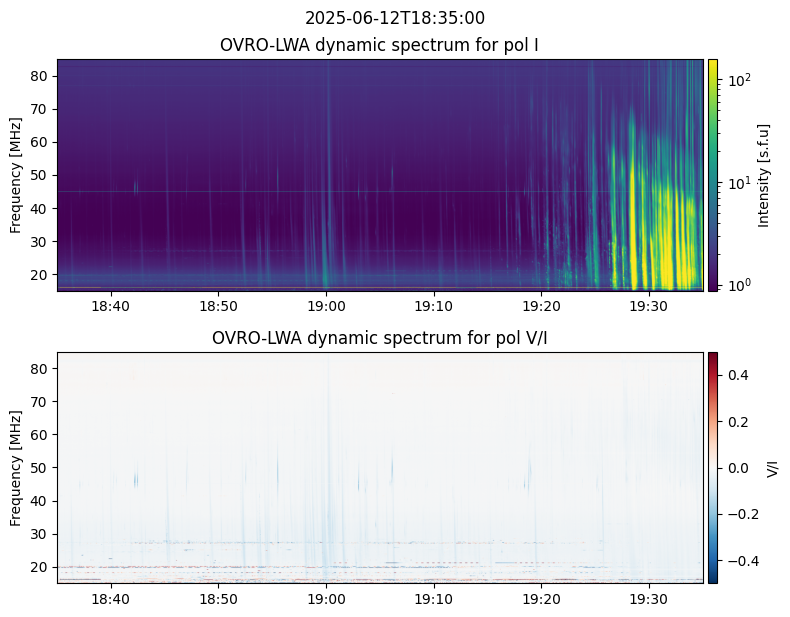Image resolution: width=790 pixels, height=617 pixels.
Task: Select the pol V/I dynamic spectrum title
Action: [x=380, y=338]
